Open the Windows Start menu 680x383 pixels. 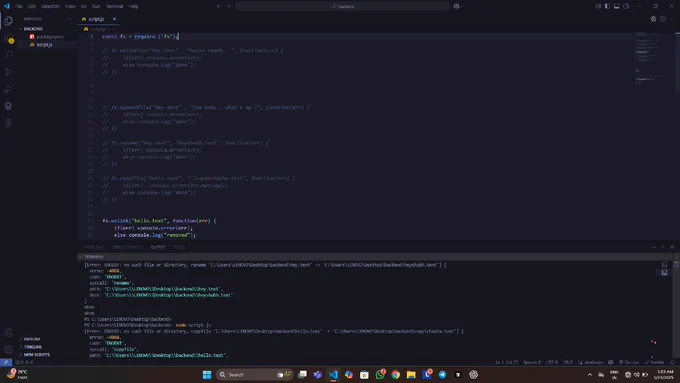(207, 375)
